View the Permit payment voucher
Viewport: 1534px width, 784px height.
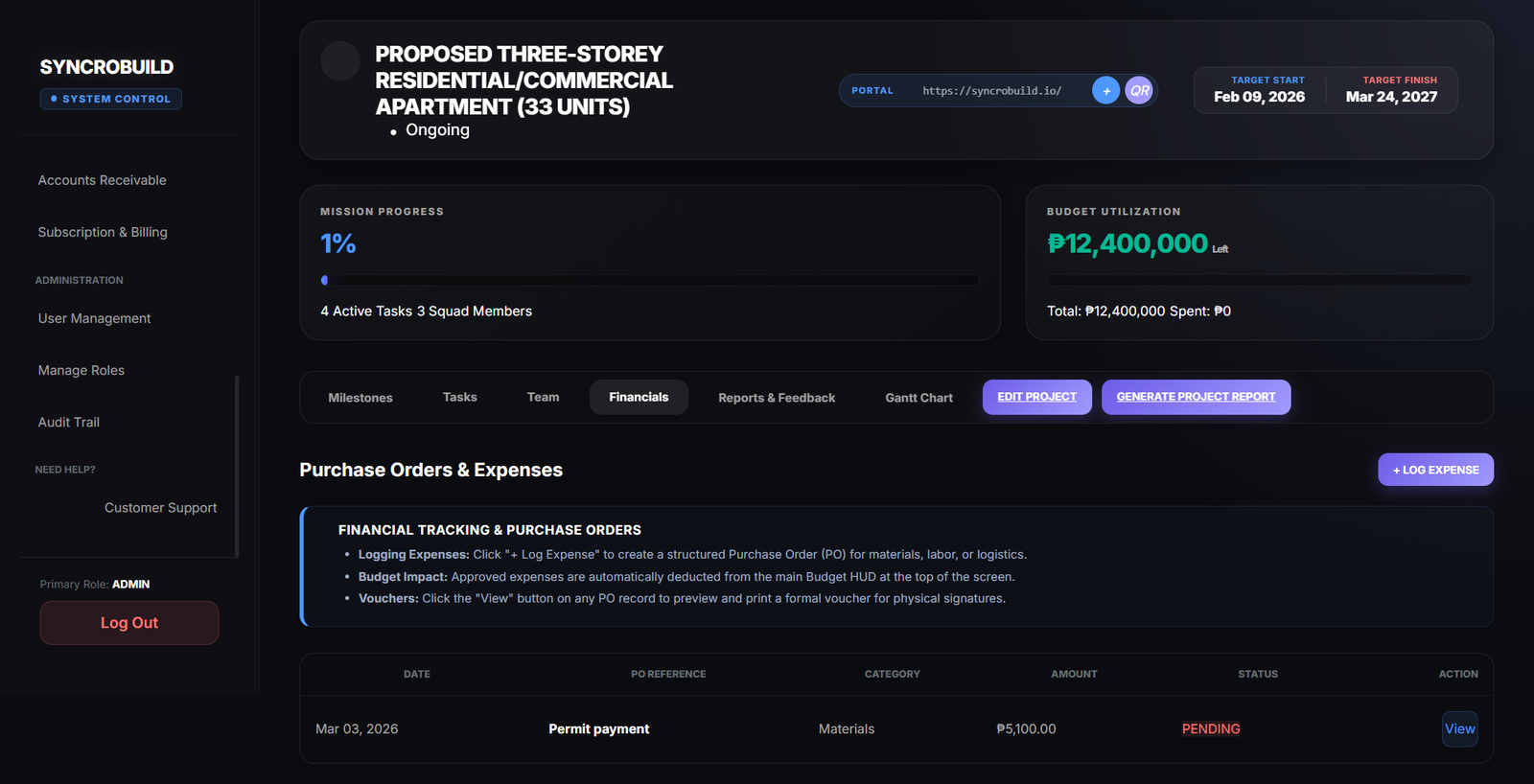[x=1460, y=729]
